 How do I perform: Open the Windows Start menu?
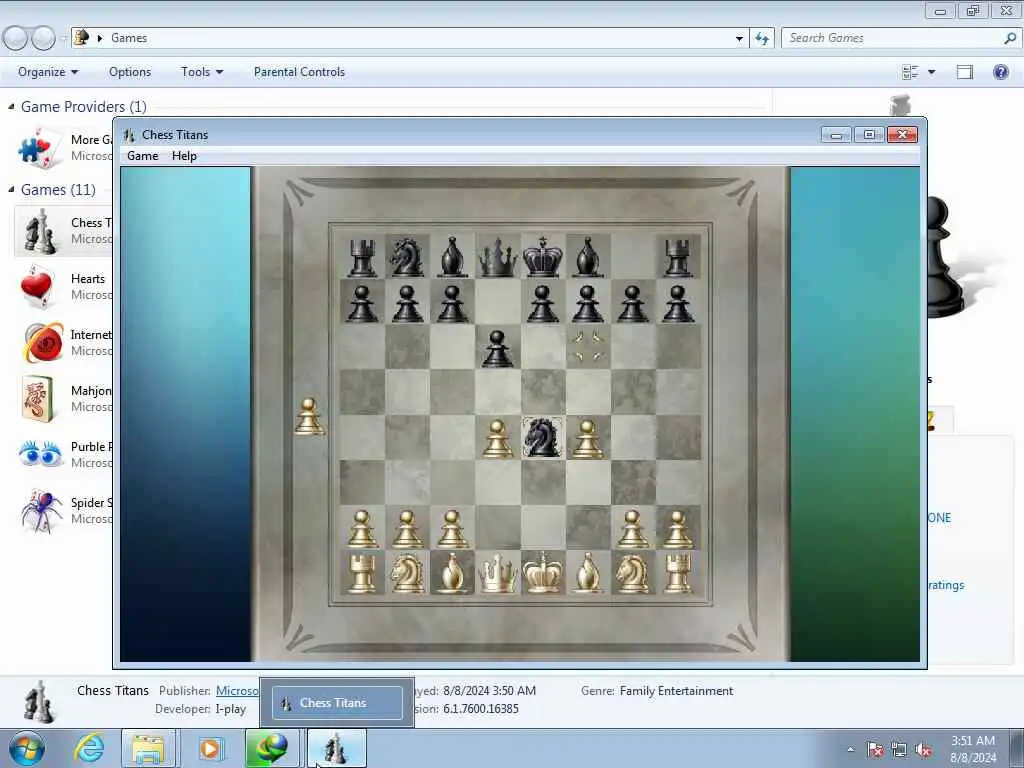click(26, 748)
